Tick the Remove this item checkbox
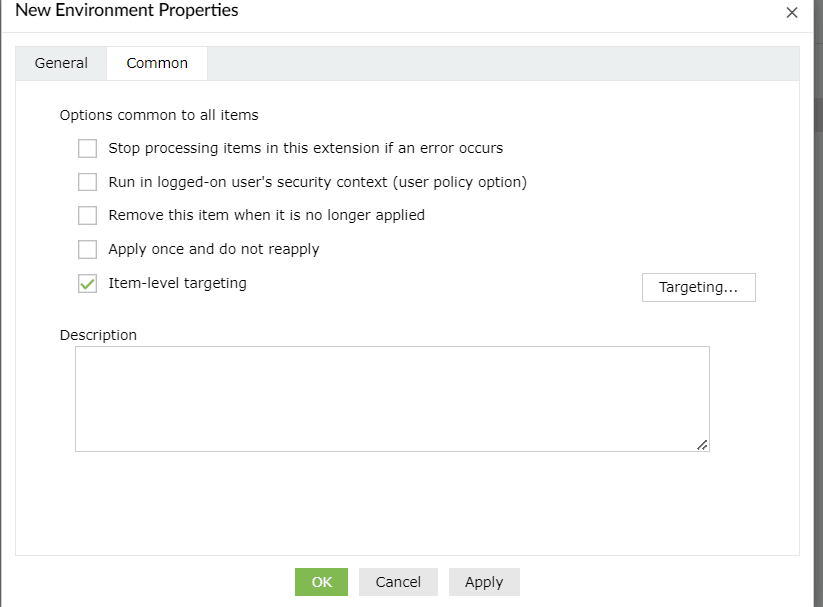Screen dimensions: 823x607 (x=88, y=215)
